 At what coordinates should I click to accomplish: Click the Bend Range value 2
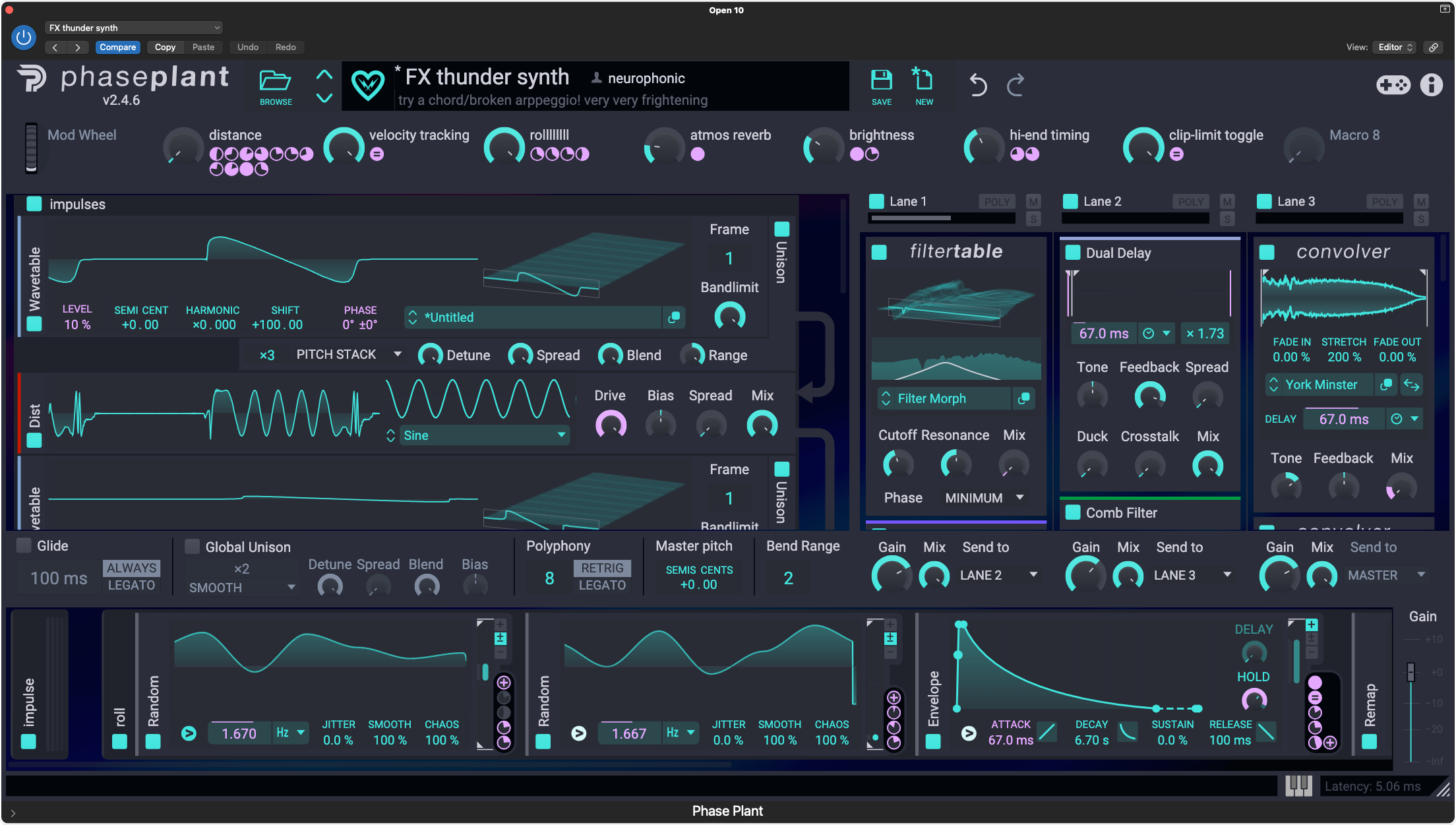coord(788,578)
